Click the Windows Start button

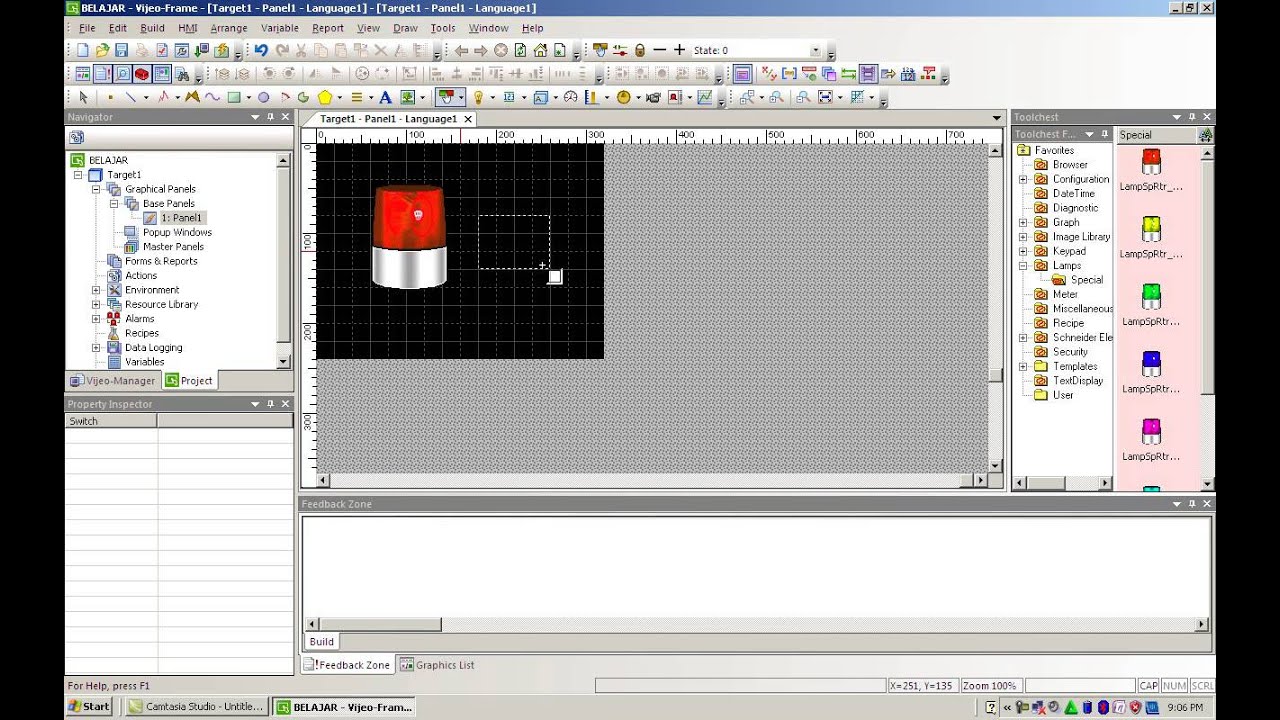pos(89,706)
